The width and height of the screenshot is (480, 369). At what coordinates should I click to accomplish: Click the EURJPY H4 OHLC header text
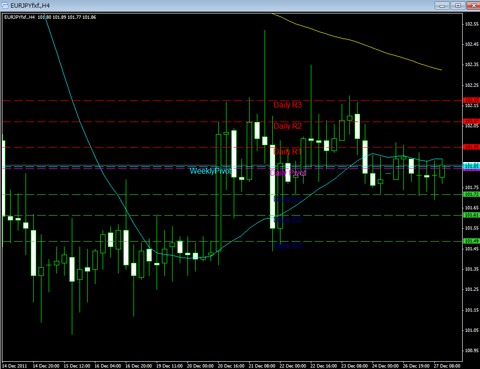point(50,17)
